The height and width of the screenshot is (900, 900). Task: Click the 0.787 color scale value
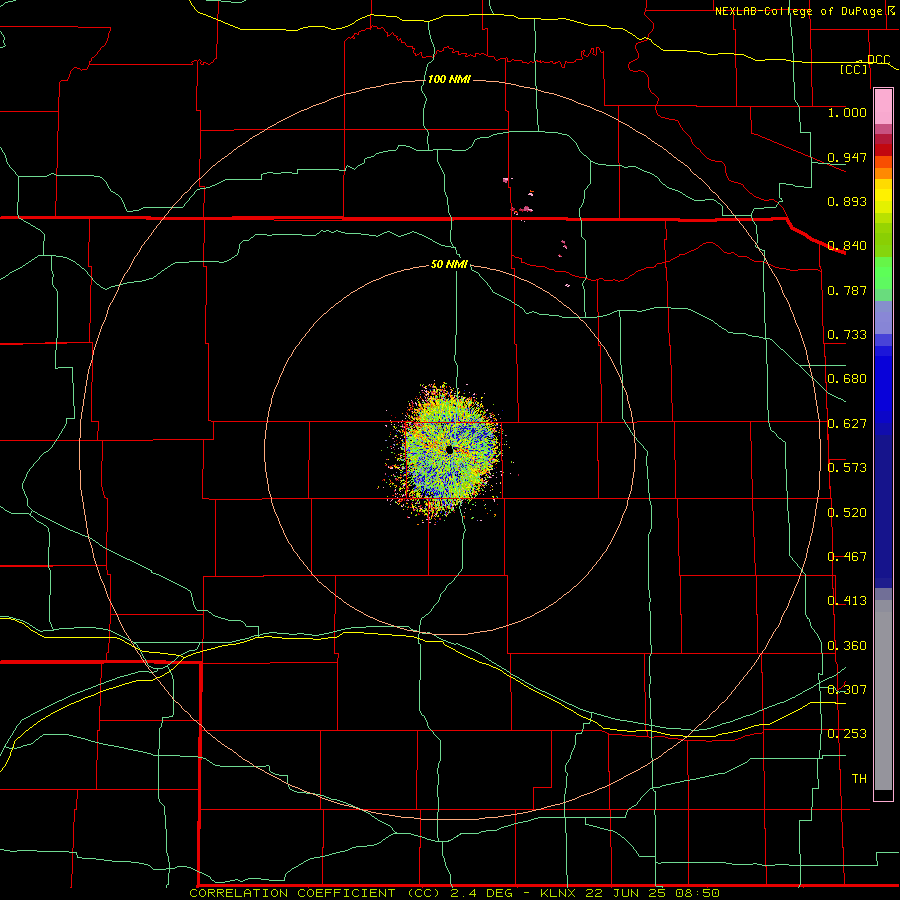pyautogui.click(x=847, y=290)
